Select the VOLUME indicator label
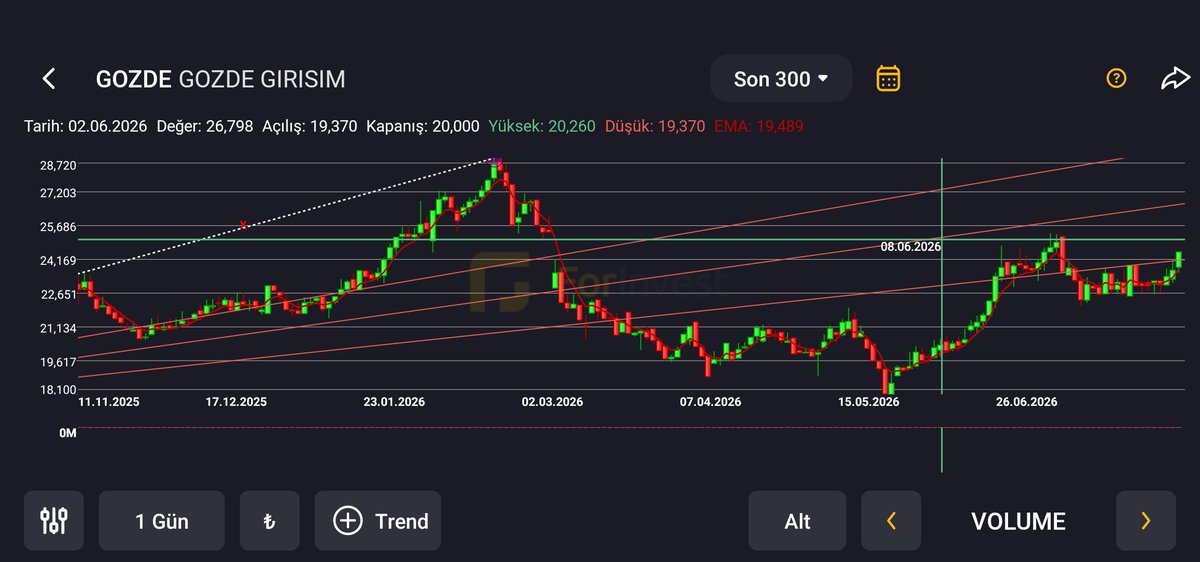The width and height of the screenshot is (1200, 562). coord(1018,521)
